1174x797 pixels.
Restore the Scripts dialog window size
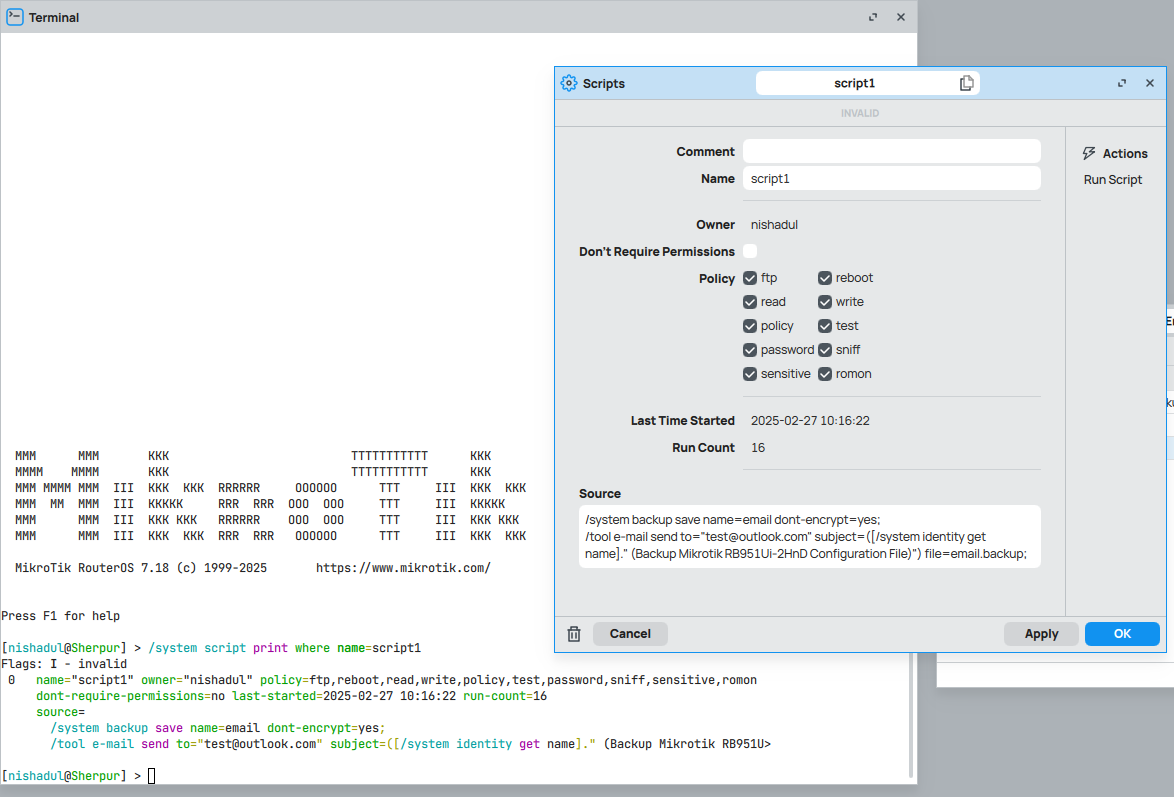click(x=1122, y=84)
